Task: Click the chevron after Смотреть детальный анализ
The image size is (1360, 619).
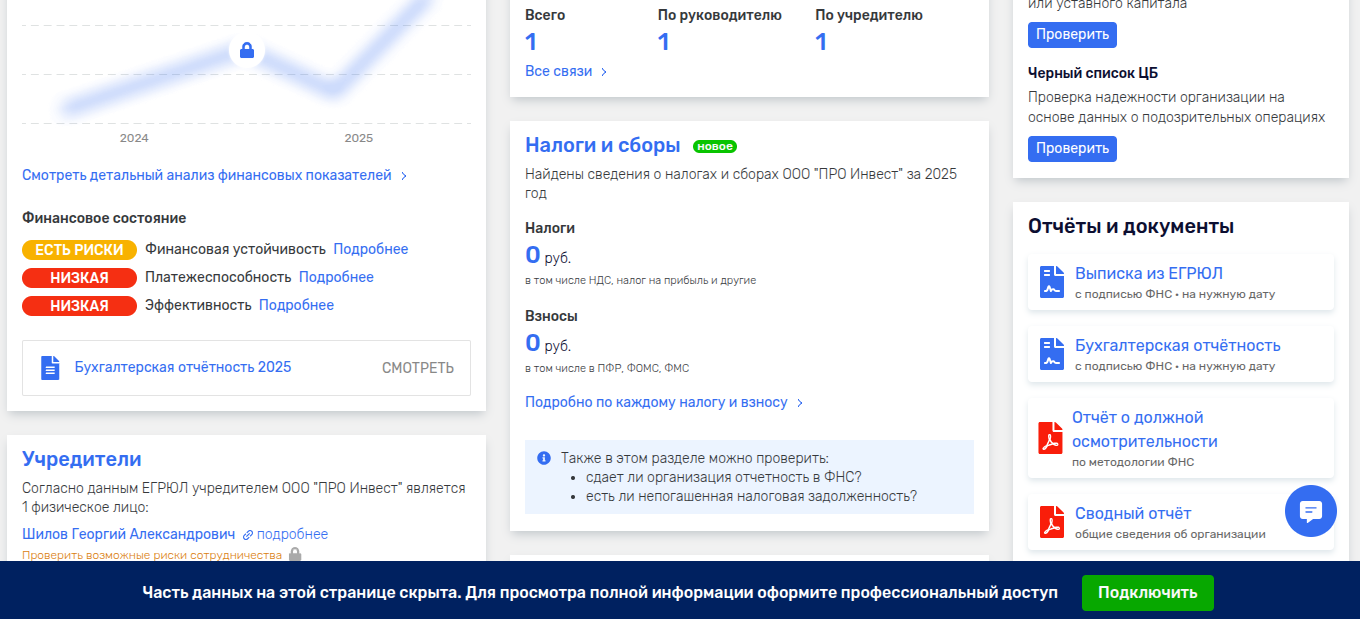Action: 404,176
